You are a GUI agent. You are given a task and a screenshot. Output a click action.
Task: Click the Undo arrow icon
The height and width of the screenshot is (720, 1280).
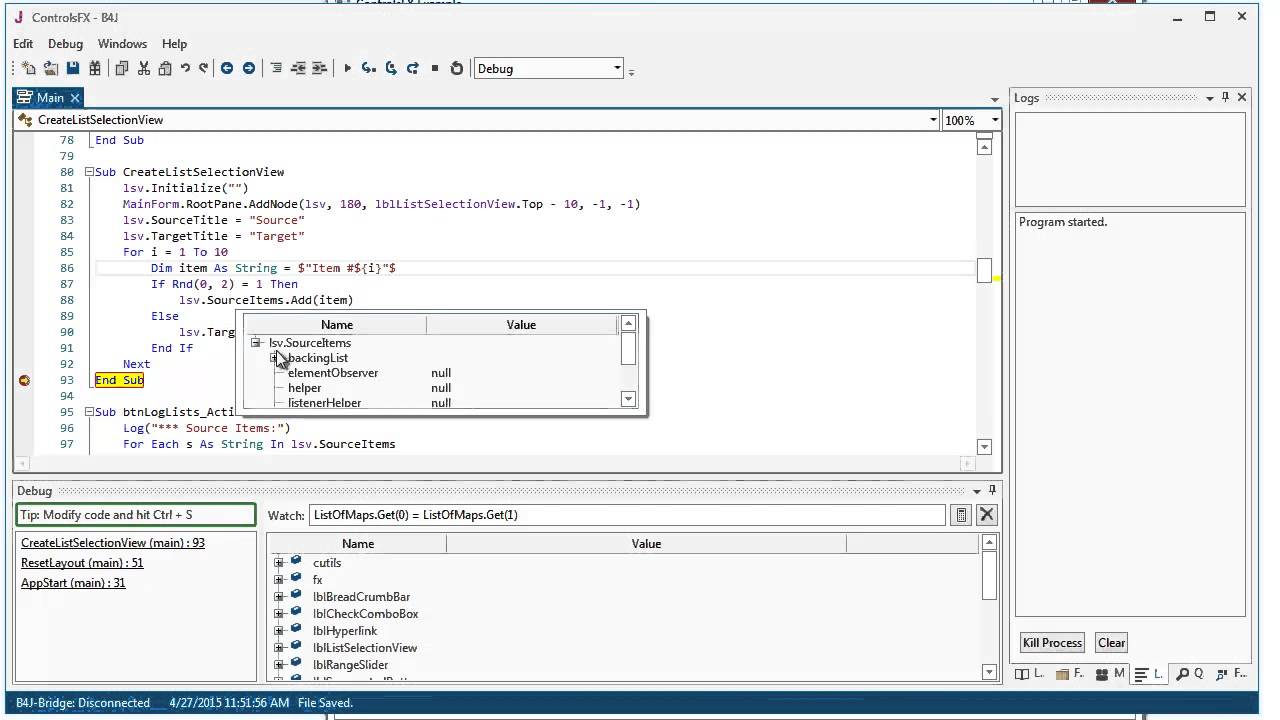click(185, 68)
